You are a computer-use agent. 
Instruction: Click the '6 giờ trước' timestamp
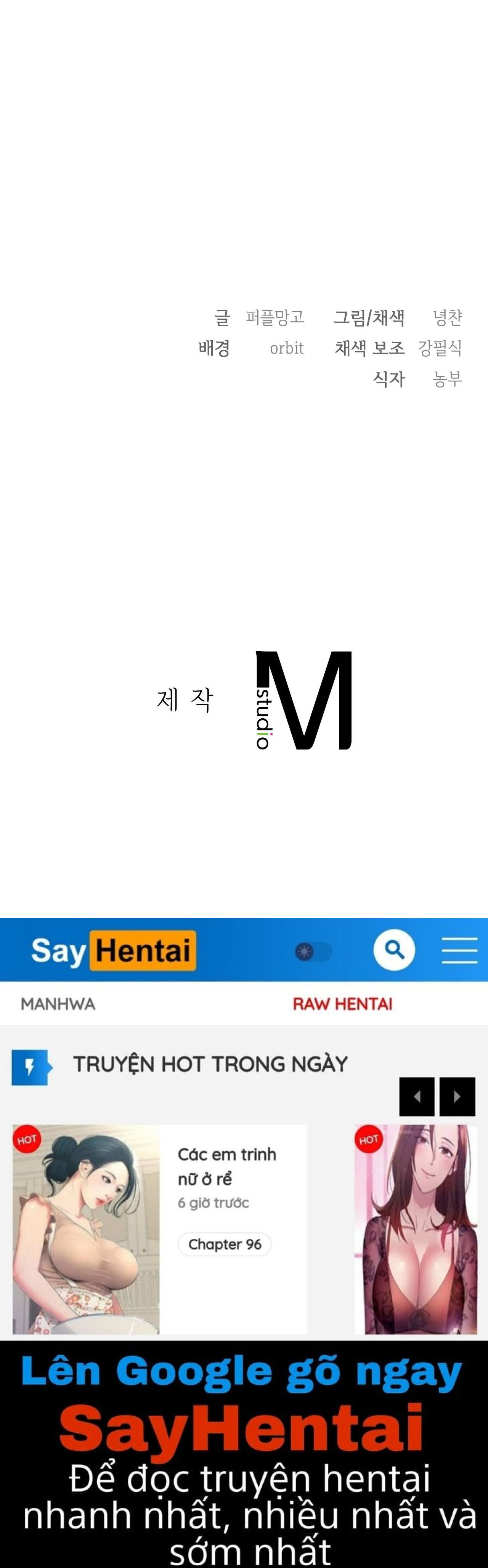tap(213, 1203)
